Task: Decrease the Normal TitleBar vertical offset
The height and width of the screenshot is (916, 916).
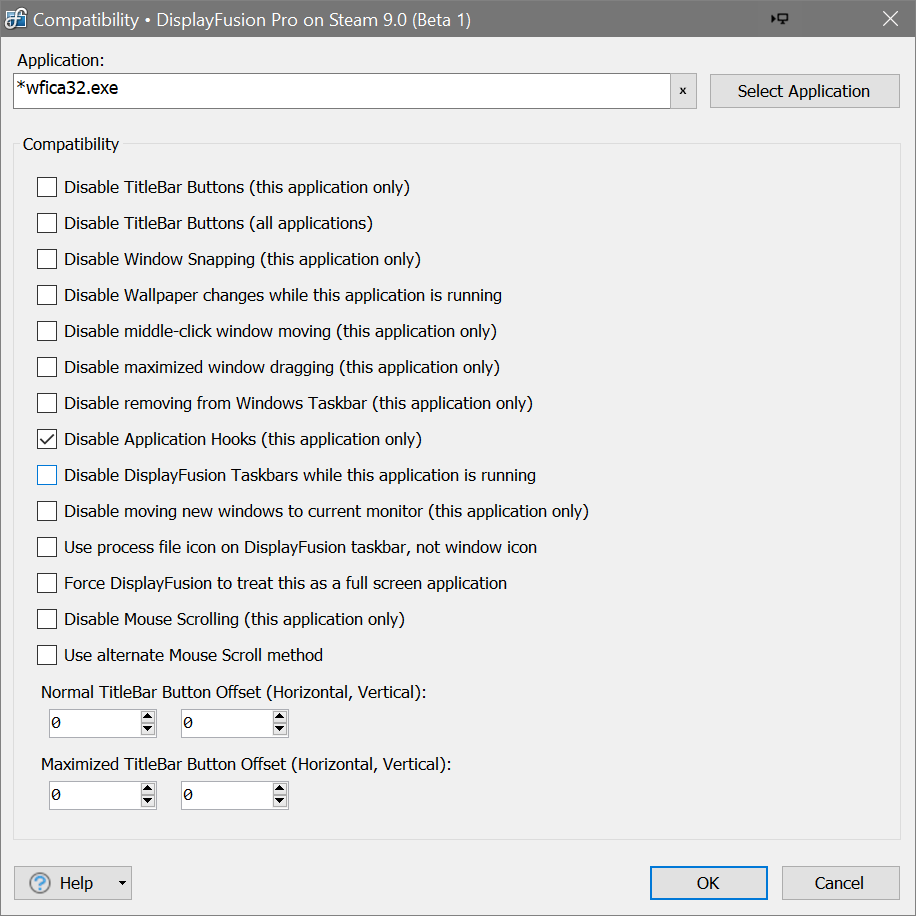Action: 280,729
